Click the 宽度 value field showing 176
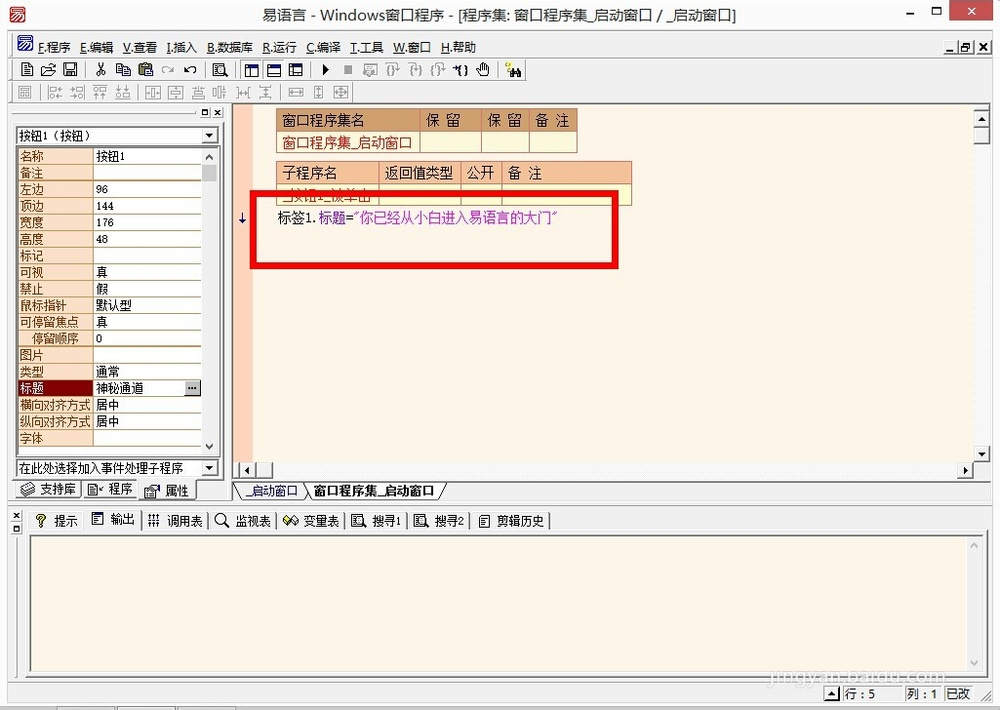This screenshot has height=710, width=1000. pos(146,223)
